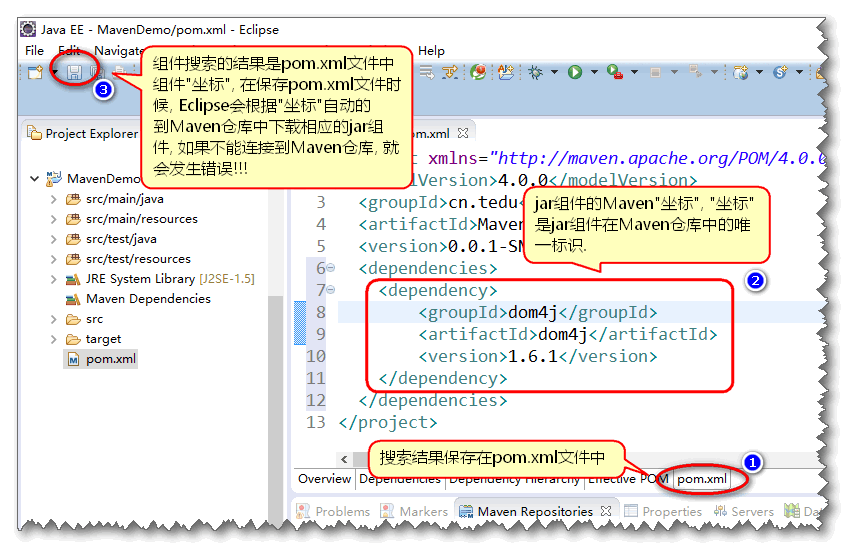Open the Debug configurations dropdown arrow

coord(554,72)
